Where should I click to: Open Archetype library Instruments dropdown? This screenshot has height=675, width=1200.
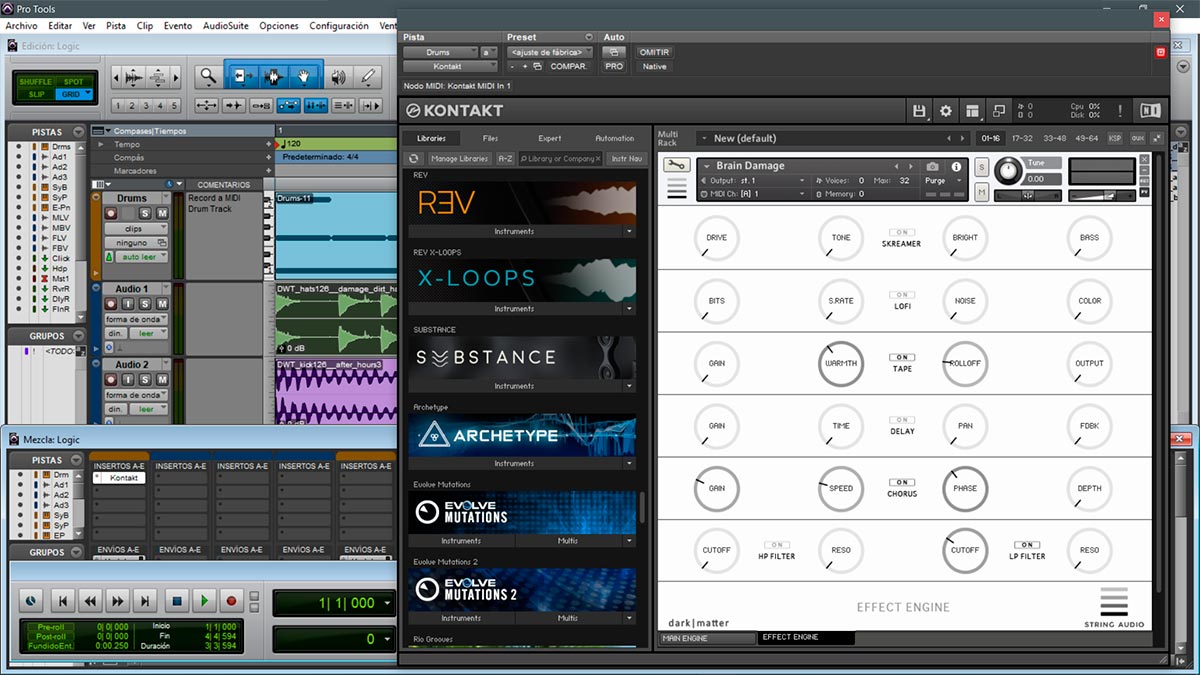(629, 463)
